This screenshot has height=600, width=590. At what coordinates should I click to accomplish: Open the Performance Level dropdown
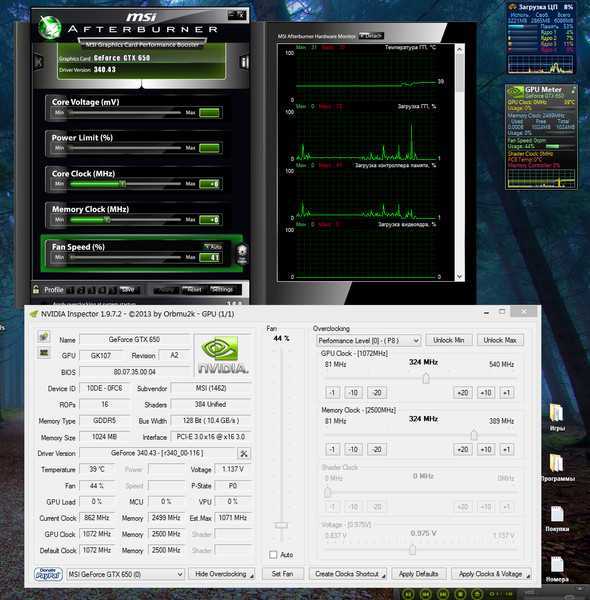pyautogui.click(x=368, y=340)
